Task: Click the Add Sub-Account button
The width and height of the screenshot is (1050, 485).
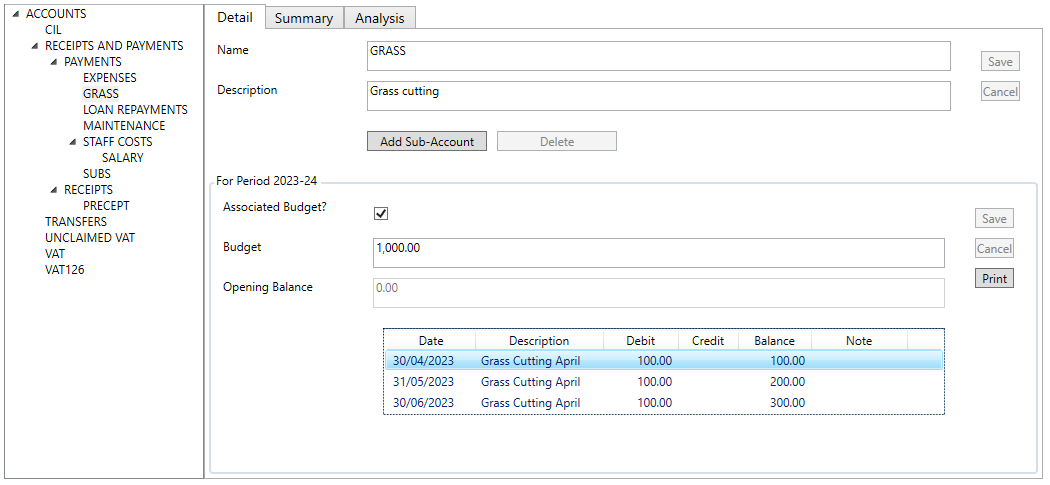Action: (427, 141)
